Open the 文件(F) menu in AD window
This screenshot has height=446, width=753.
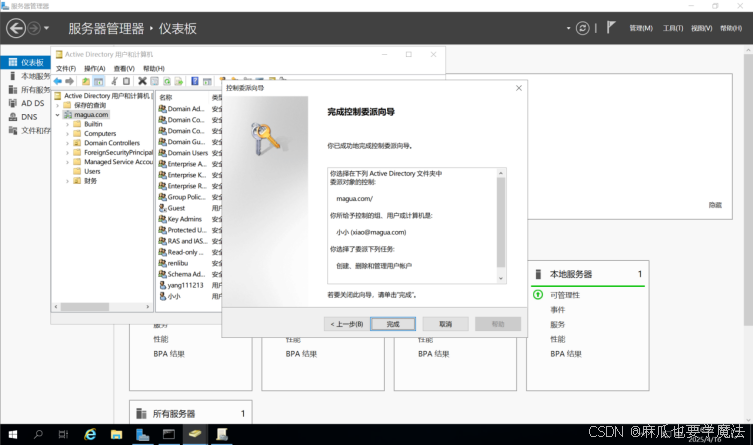click(66, 69)
